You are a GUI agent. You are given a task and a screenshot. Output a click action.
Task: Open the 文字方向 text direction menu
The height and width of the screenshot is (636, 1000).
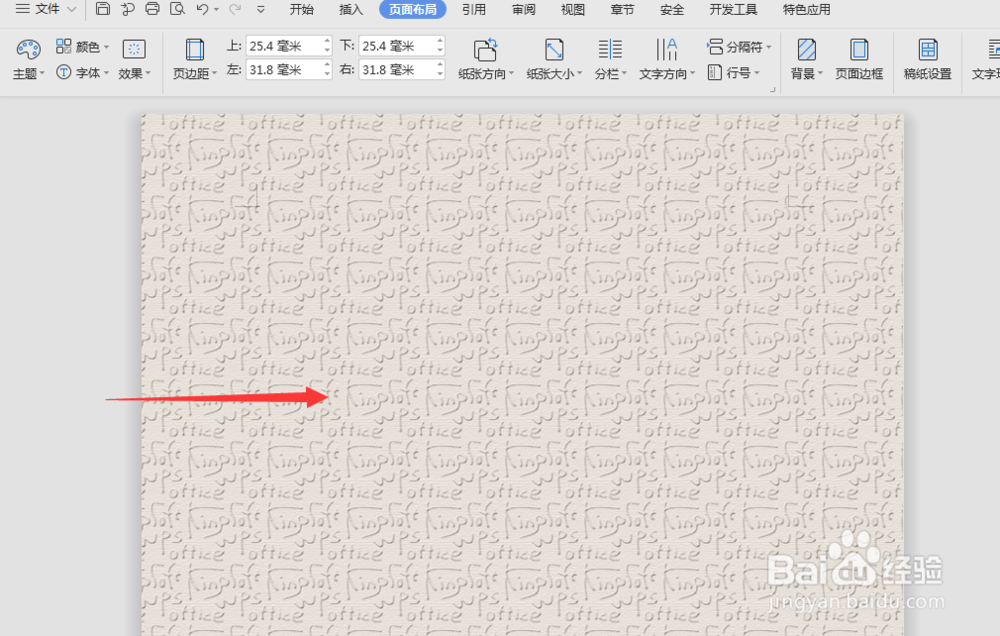click(666, 60)
